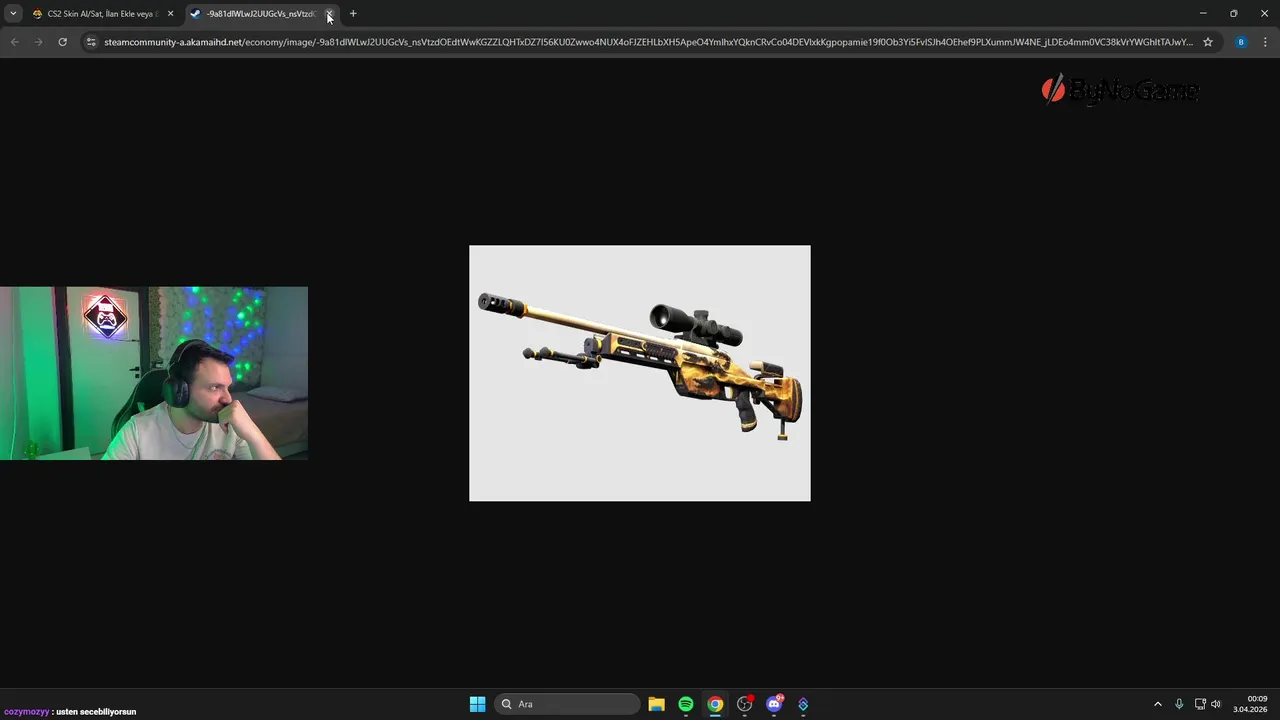Screen dimensions: 1280x720
Task: Expand the hidden system tray icons
Action: 1158,704
